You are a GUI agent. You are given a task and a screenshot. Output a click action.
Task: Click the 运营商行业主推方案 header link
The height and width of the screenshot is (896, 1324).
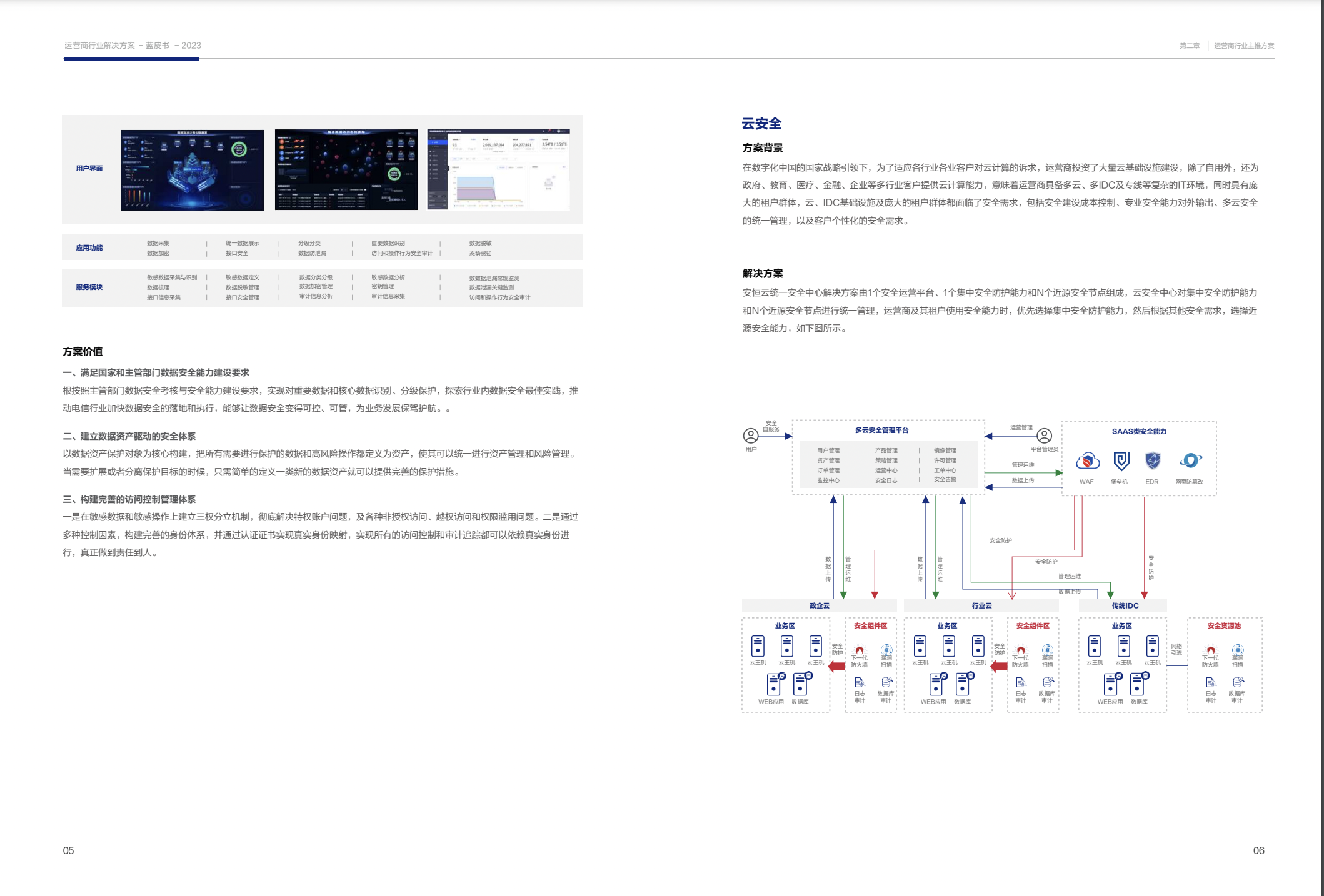click(x=1245, y=45)
